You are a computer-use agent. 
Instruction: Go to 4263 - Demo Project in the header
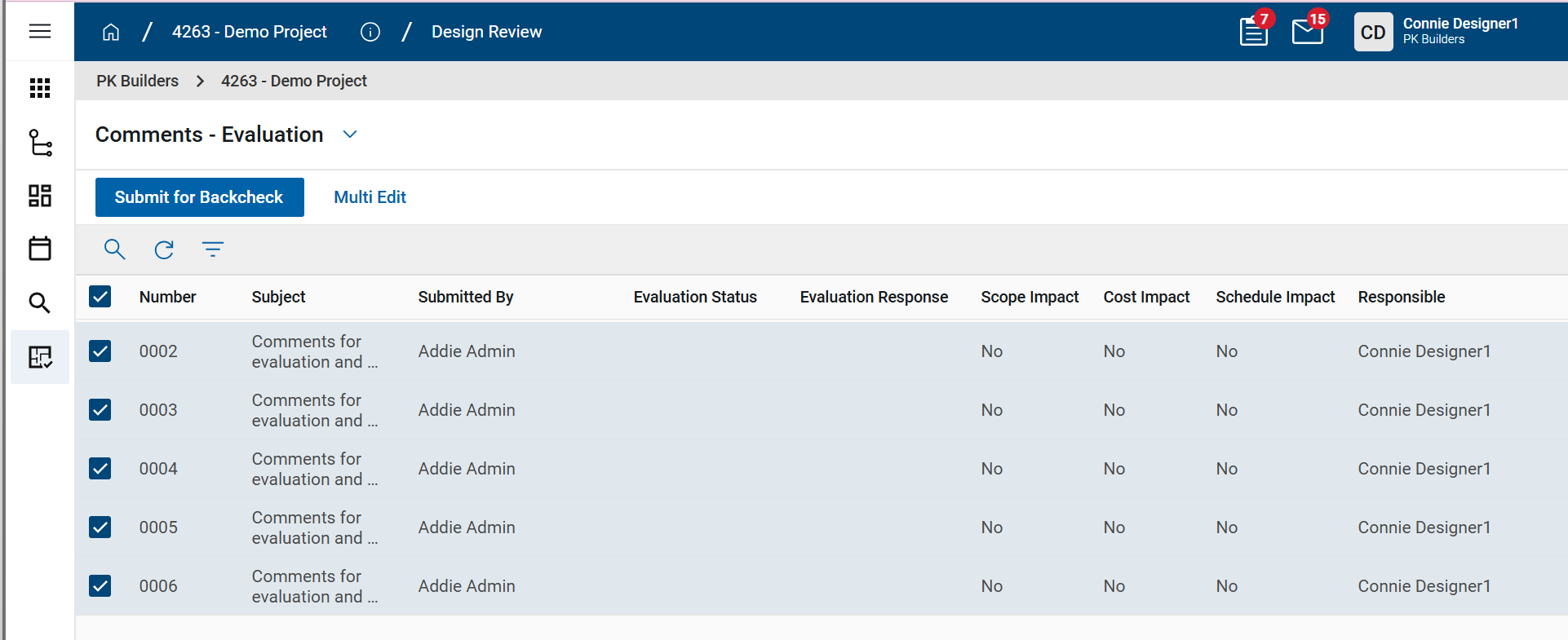tap(249, 32)
